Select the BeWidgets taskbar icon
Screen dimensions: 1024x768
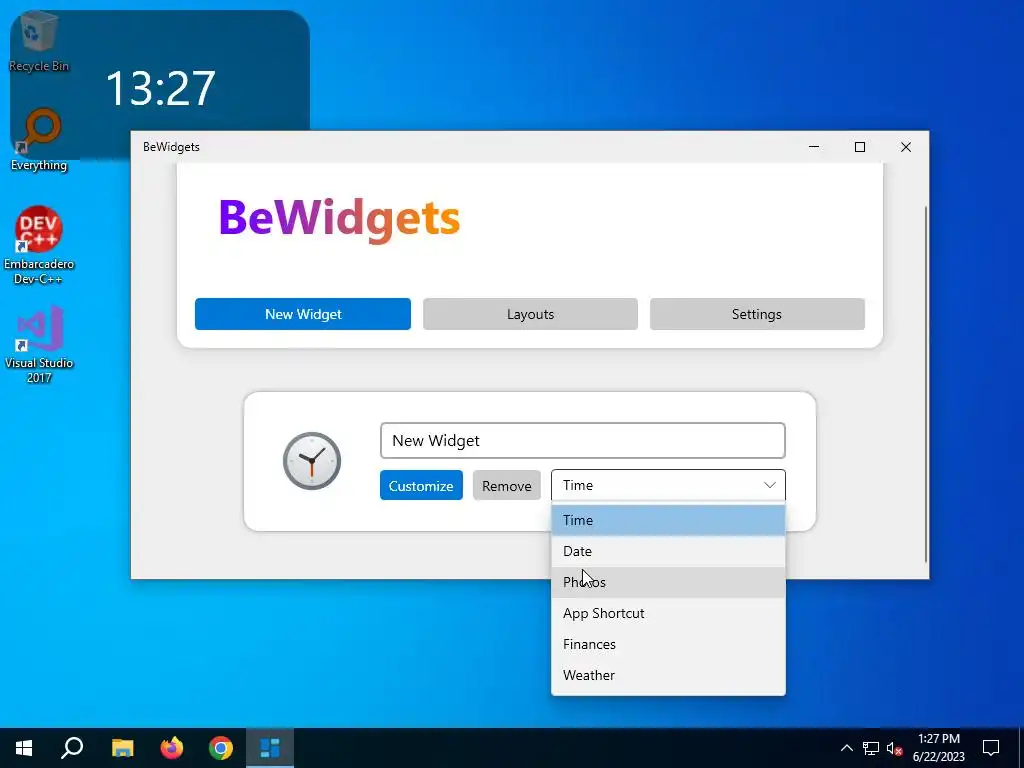tap(270, 748)
